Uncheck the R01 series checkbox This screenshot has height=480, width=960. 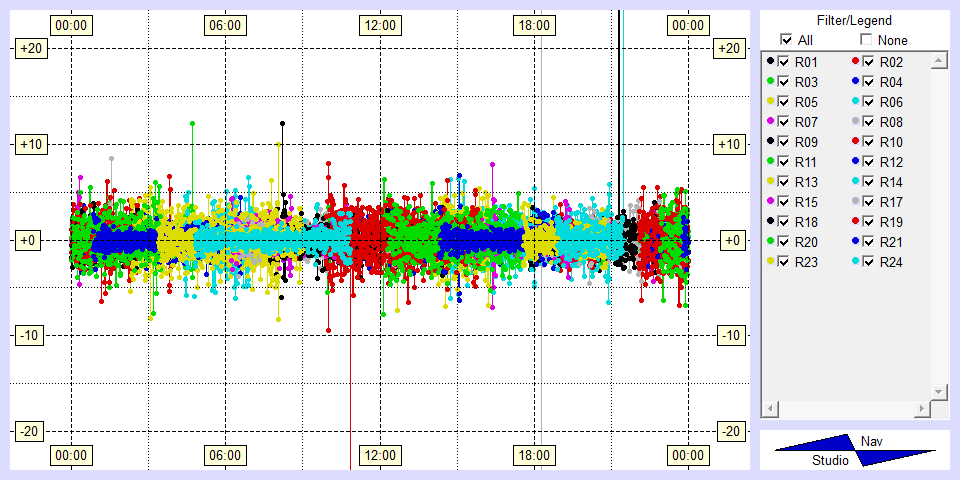click(x=783, y=62)
